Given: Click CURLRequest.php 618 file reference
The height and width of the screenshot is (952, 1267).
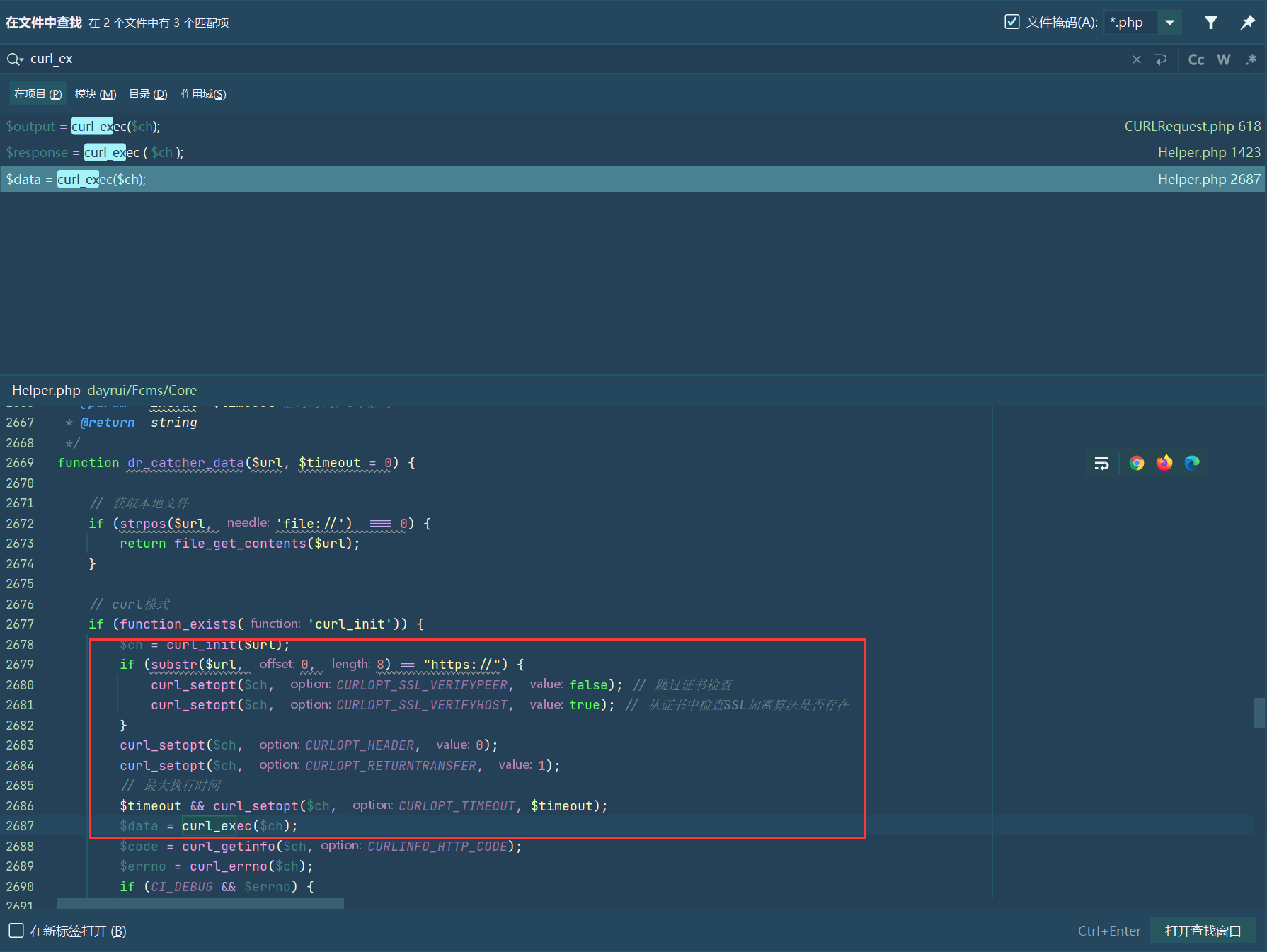Looking at the screenshot, I should (x=1193, y=126).
